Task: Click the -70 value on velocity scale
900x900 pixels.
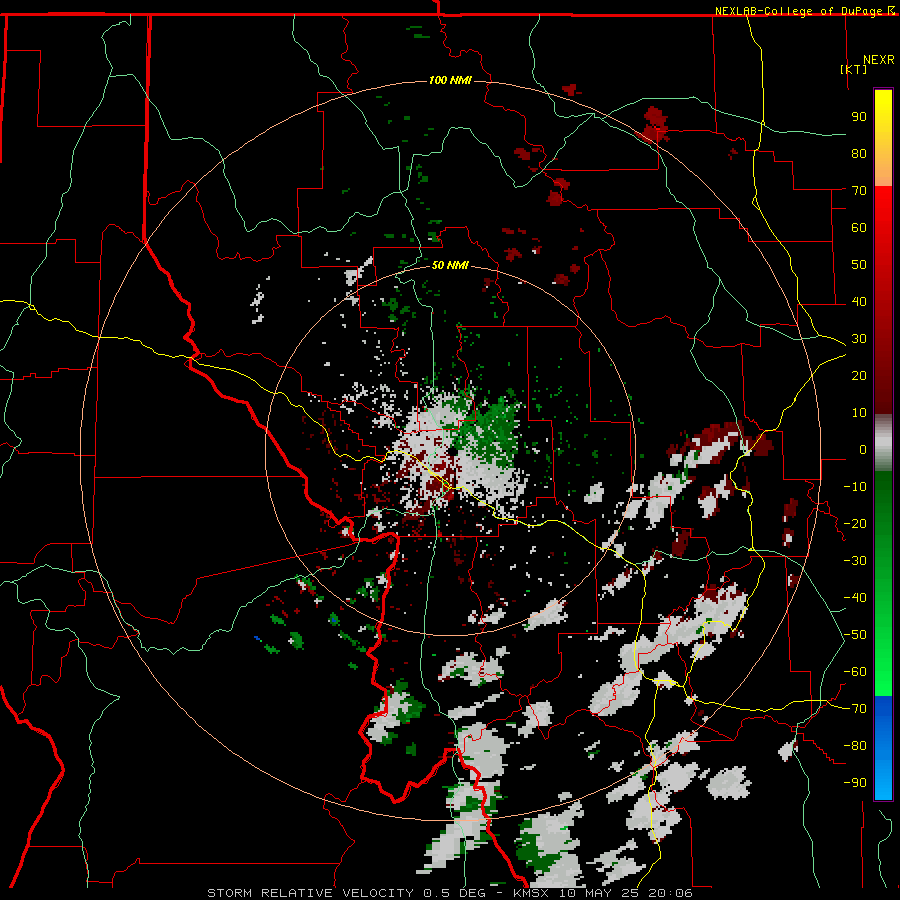Action: click(855, 709)
